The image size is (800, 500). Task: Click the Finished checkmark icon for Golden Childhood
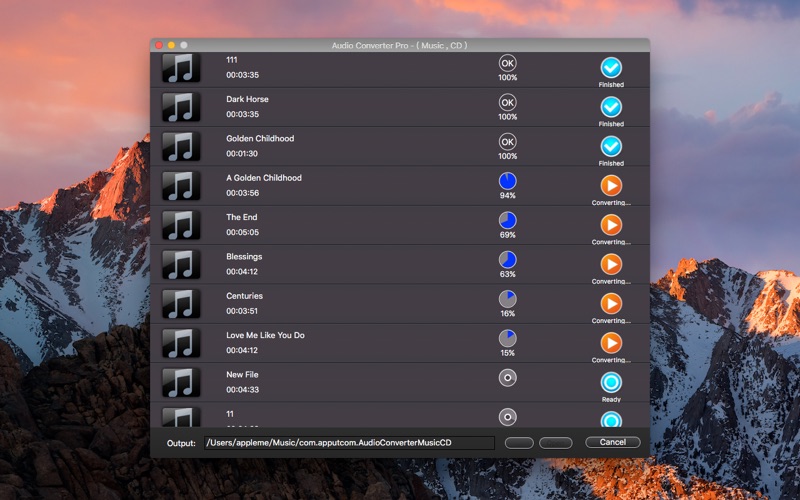click(611, 146)
